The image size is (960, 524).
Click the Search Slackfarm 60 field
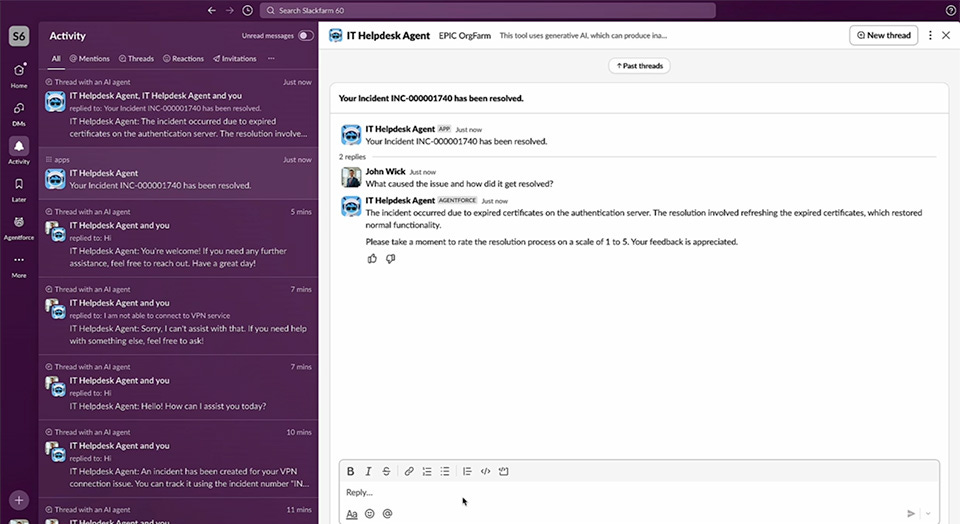[x=487, y=10]
